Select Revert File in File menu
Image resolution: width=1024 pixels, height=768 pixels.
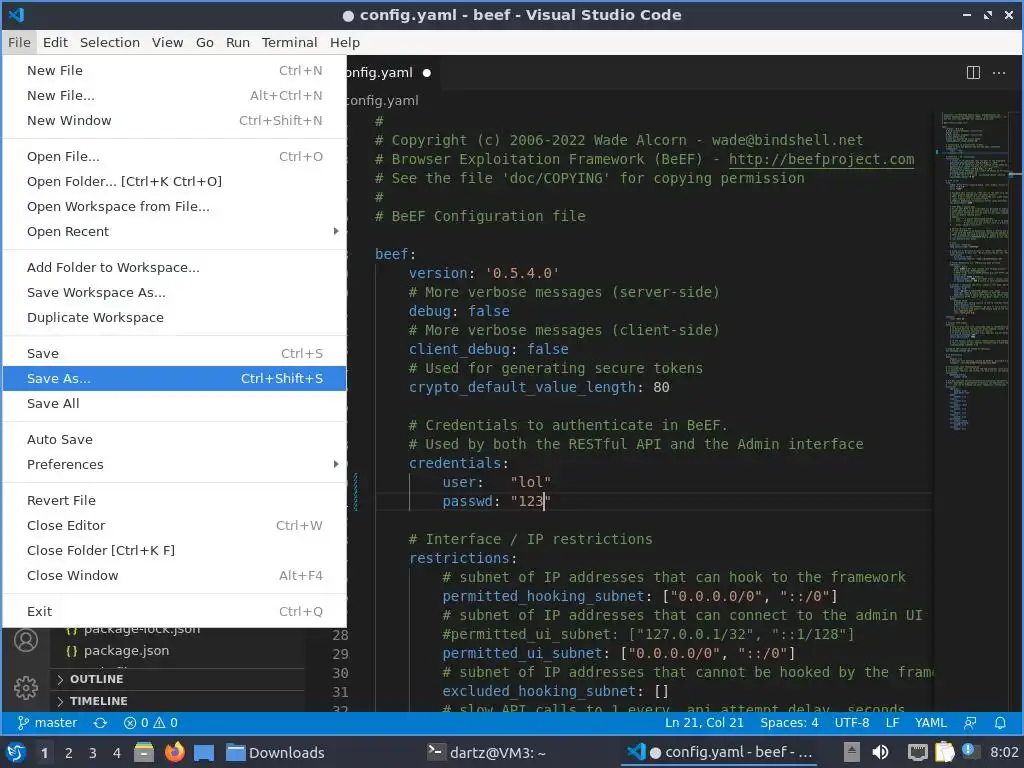click(174, 500)
